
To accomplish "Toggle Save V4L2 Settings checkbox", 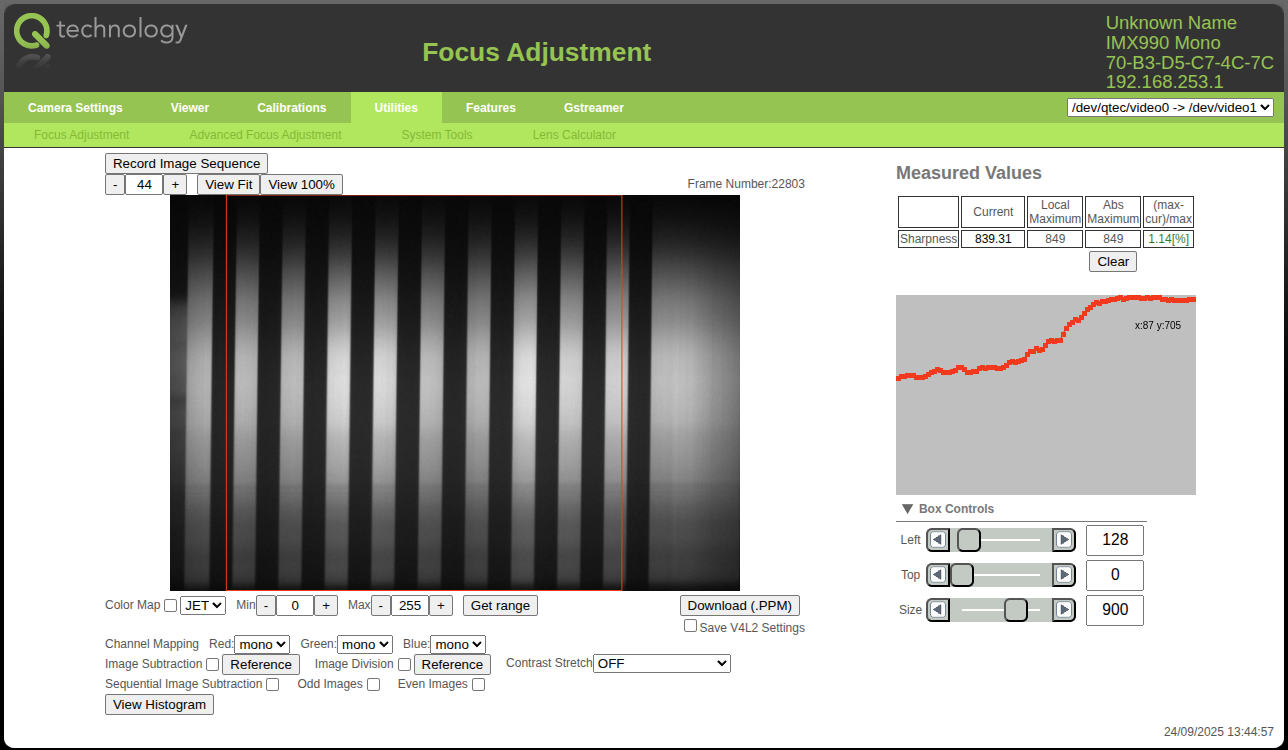I will [x=690, y=626].
